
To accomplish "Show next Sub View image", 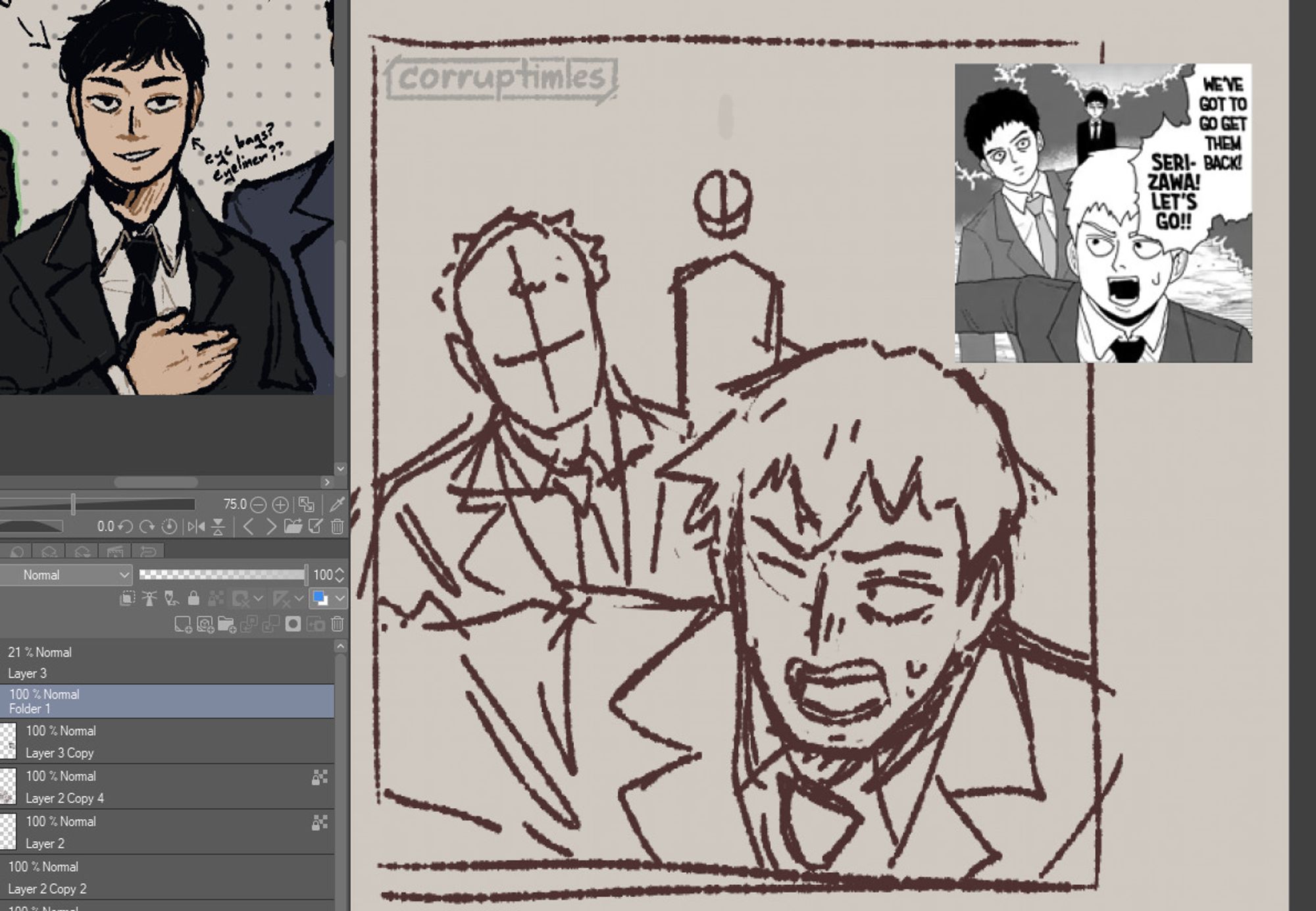I will 270,527.
